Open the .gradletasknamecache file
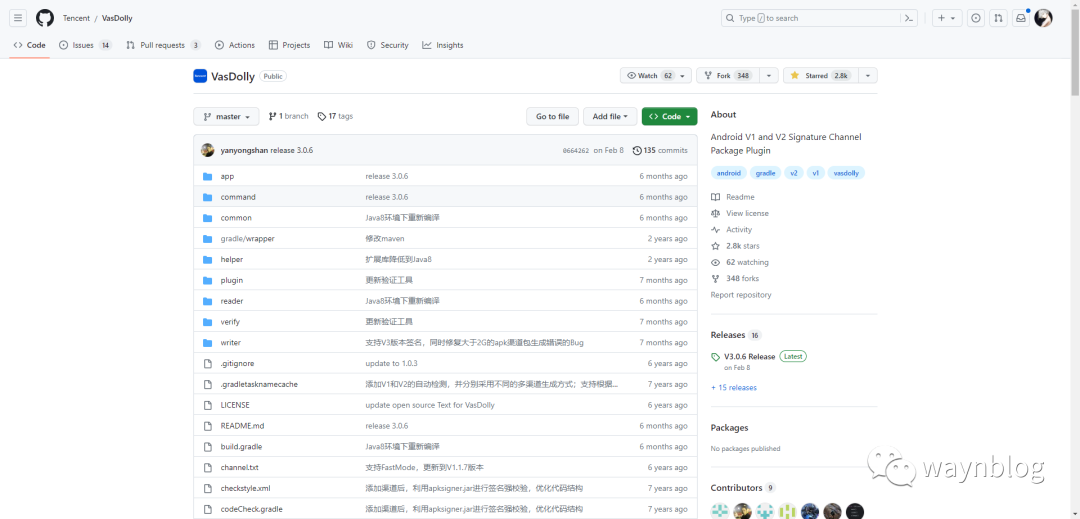1080x519 pixels. coord(259,384)
